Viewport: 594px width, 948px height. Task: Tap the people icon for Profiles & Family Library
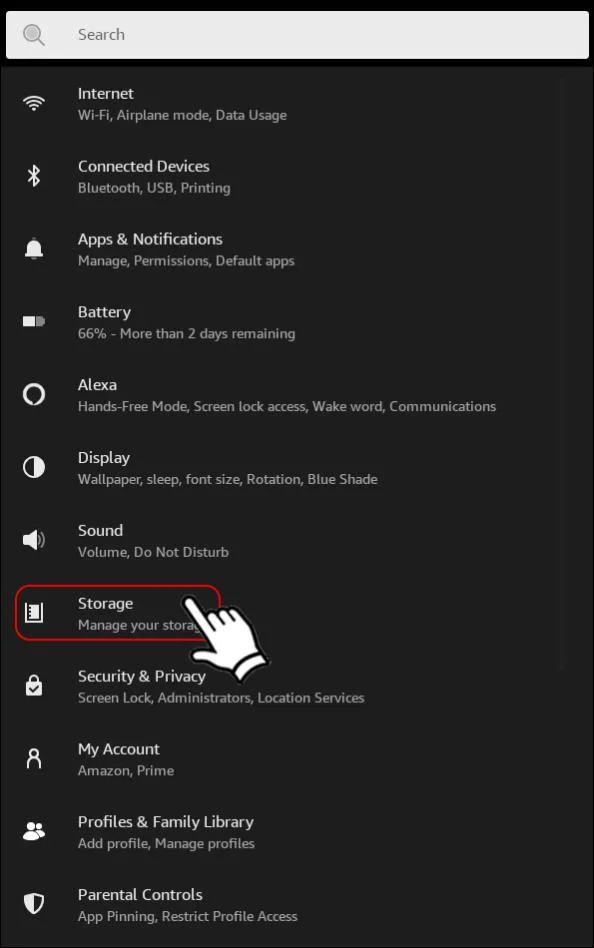(x=34, y=831)
